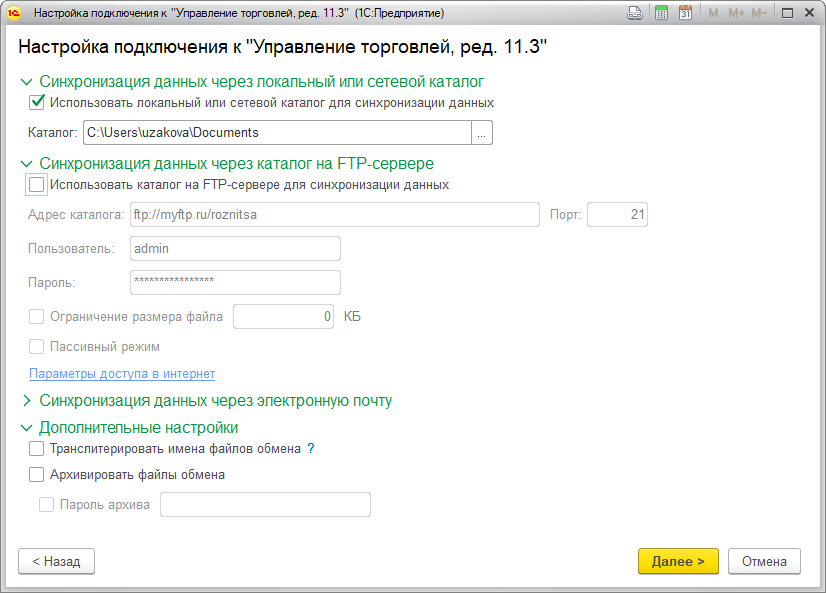Click the heading Дополнительные настройки
Image resolution: width=826 pixels, height=593 pixels.
pos(139,428)
